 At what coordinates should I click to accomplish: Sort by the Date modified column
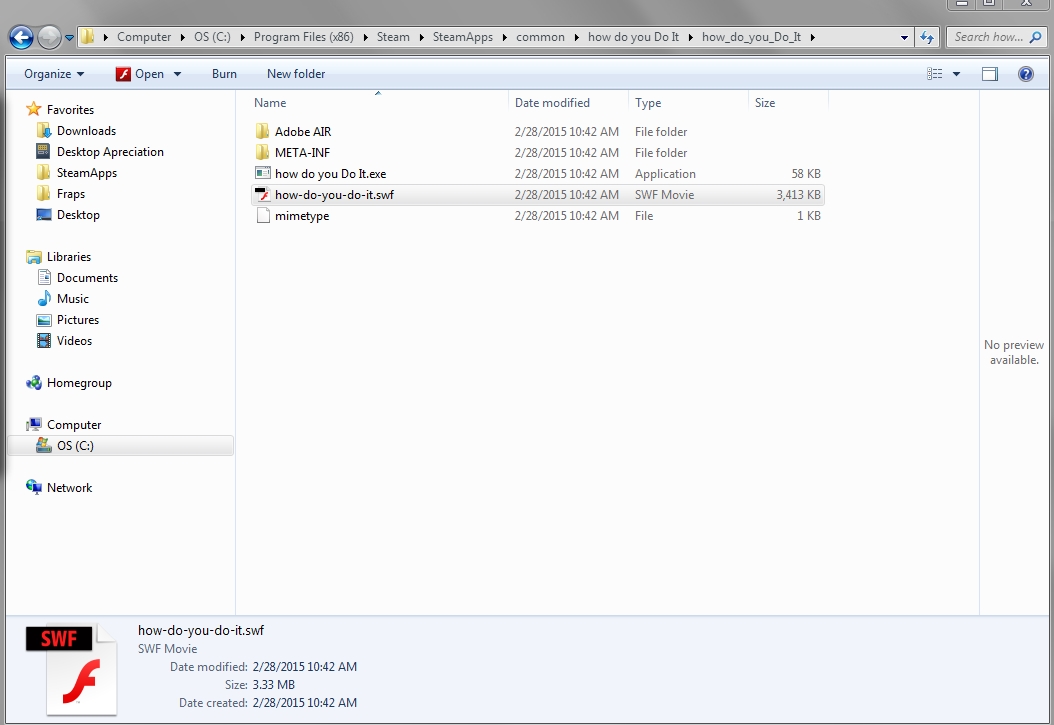click(568, 103)
